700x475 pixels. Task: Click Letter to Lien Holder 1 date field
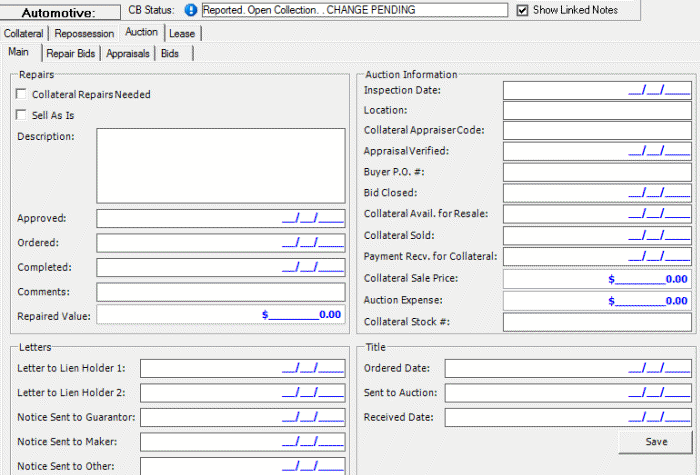(243, 369)
